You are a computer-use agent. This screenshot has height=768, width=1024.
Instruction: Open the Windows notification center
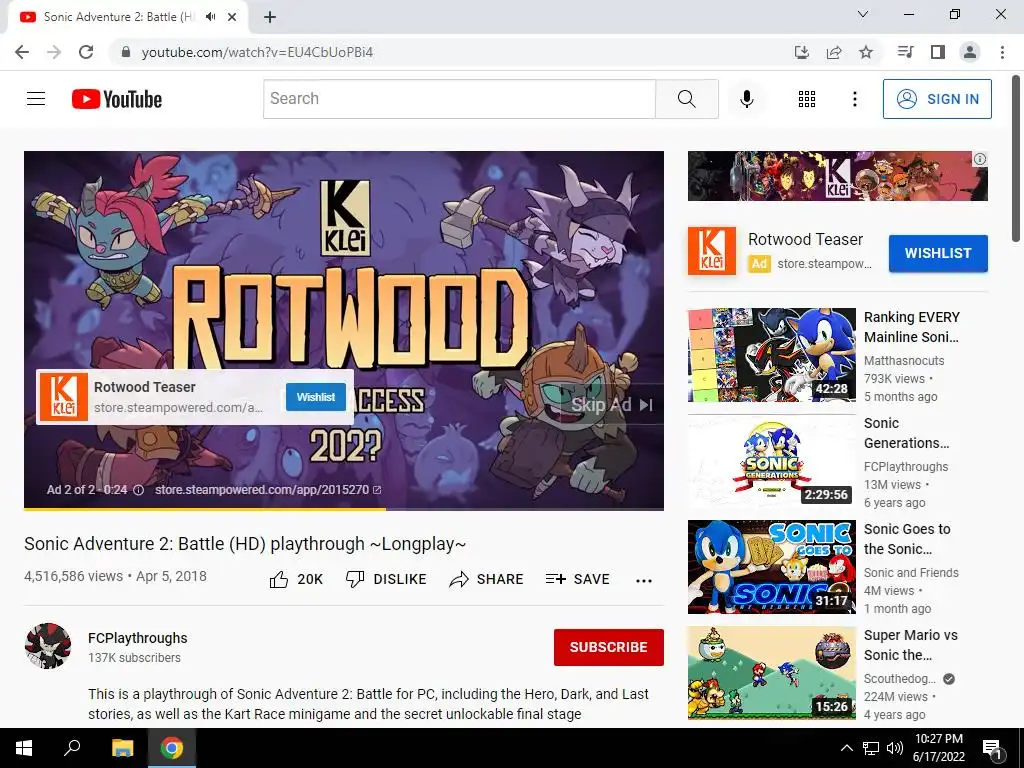click(993, 749)
